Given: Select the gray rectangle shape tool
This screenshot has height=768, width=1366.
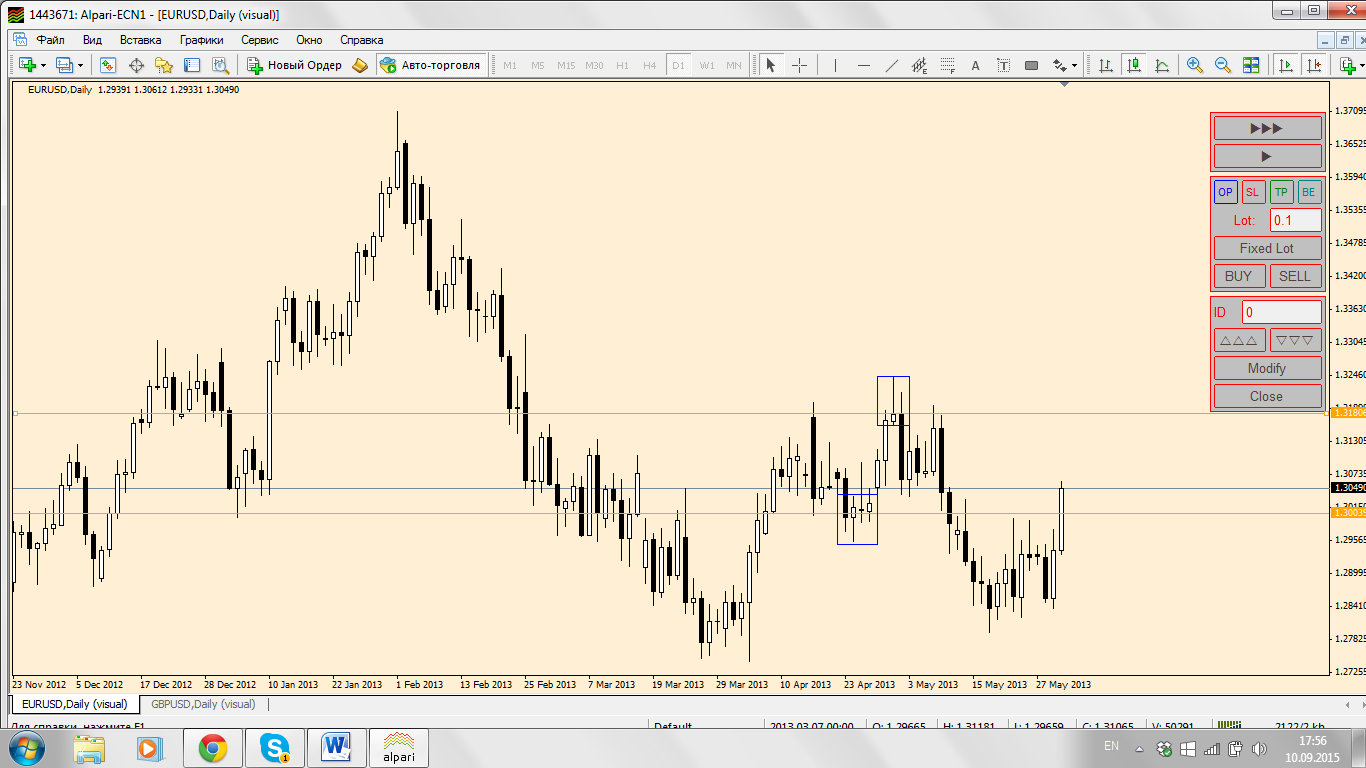Looking at the screenshot, I should pos(1032,65).
